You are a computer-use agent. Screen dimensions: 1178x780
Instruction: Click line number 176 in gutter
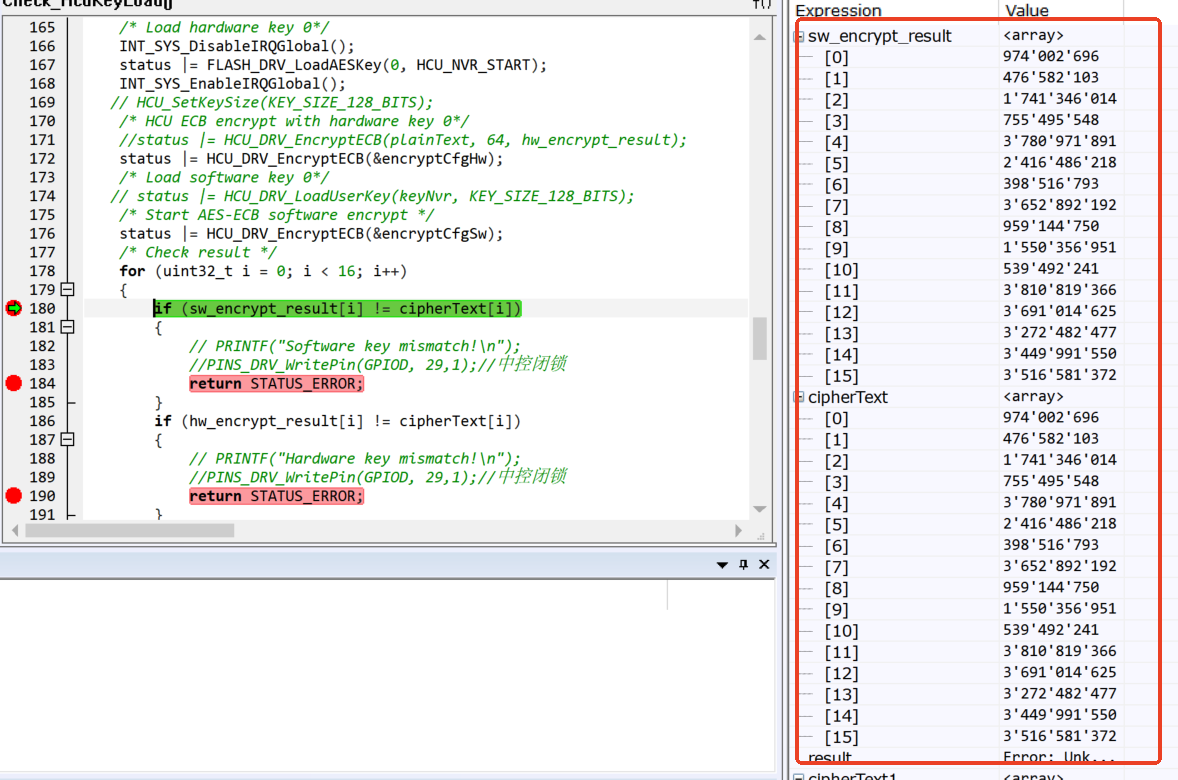pyautogui.click(x=42, y=234)
